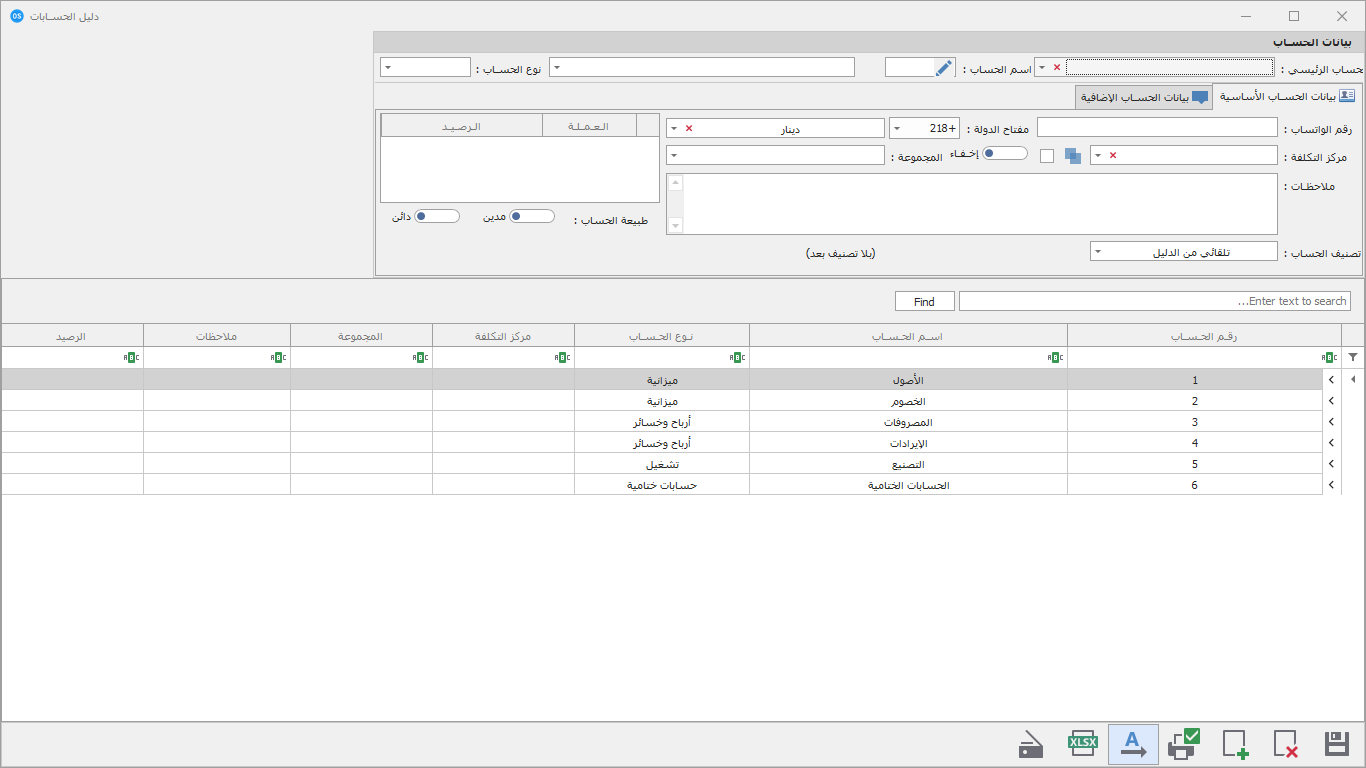Select the الخصوم cell in the grid
The height and width of the screenshot is (768, 1366).
(908, 401)
